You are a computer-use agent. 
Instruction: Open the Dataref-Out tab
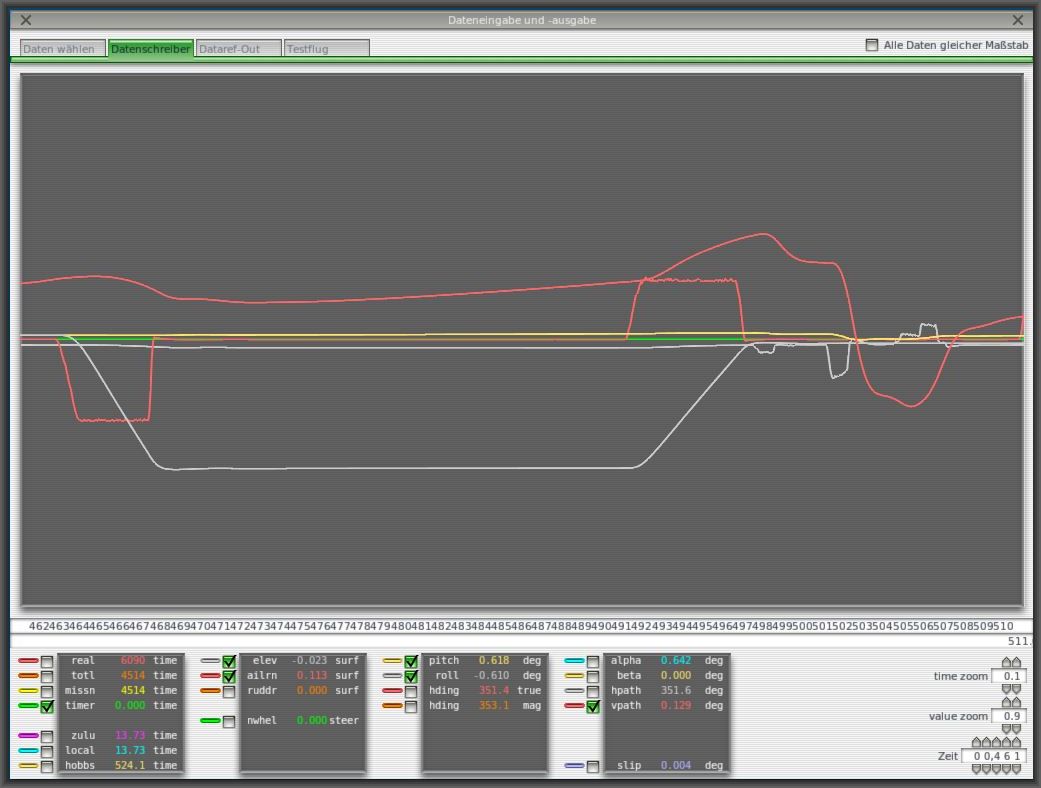238,48
